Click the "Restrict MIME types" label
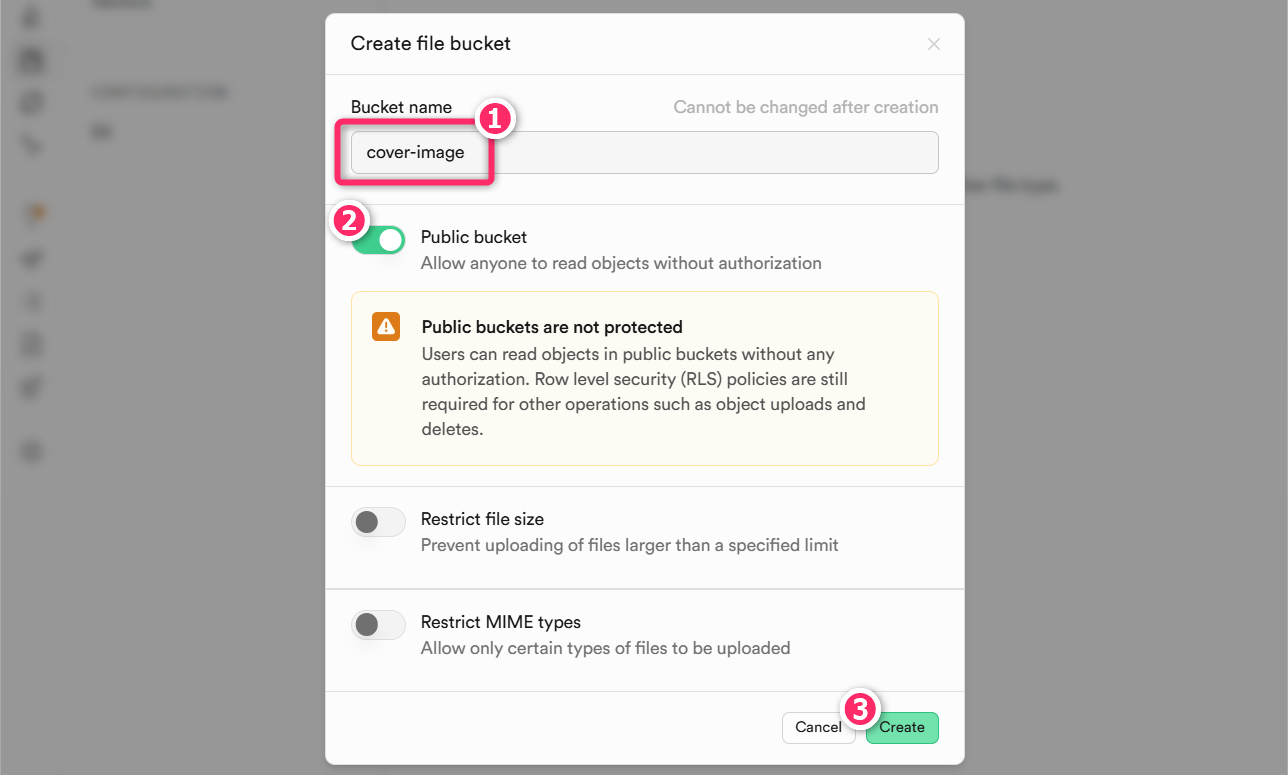1288x775 pixels. 500,622
